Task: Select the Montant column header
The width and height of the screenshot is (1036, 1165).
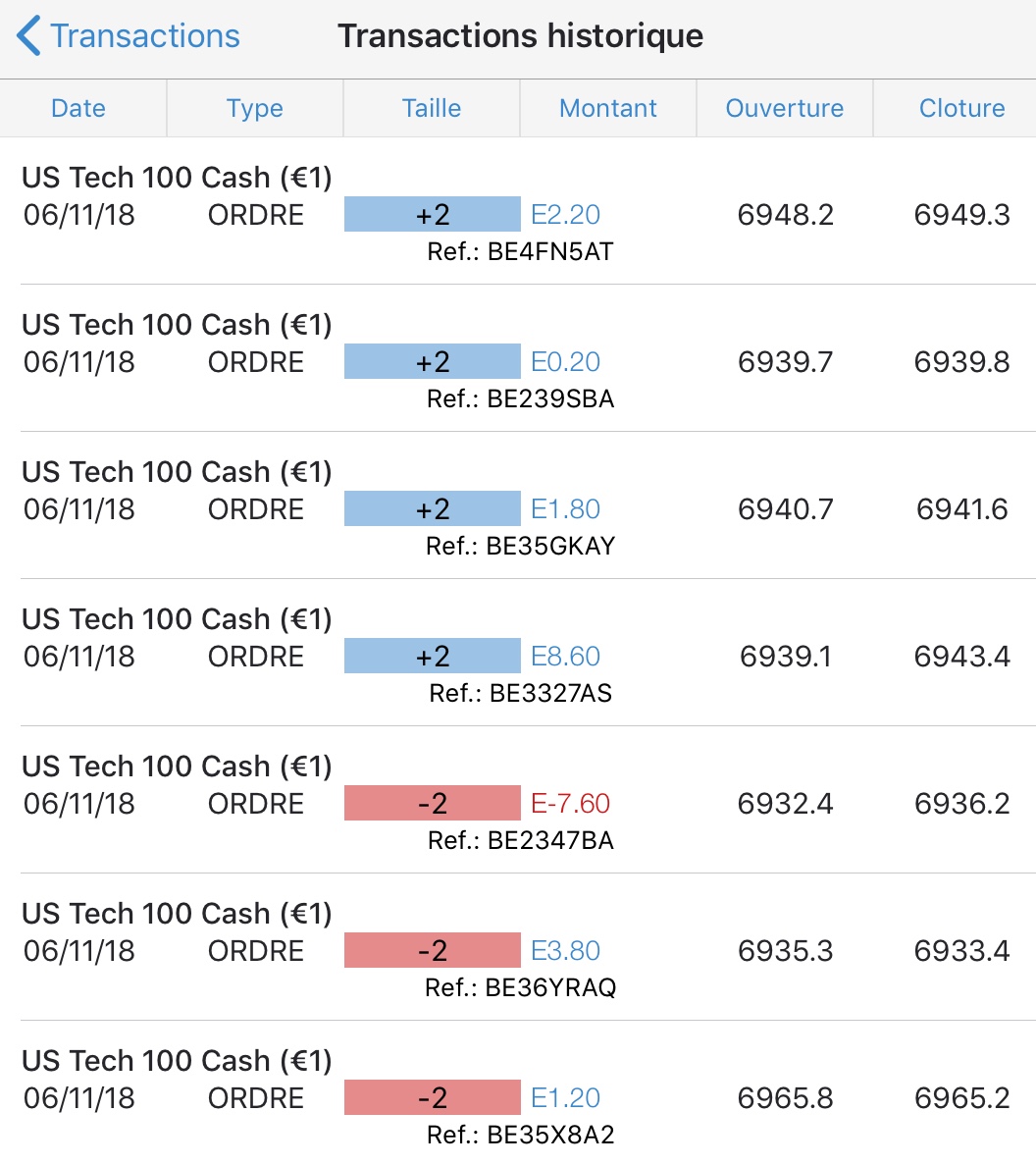Action: coord(608,108)
